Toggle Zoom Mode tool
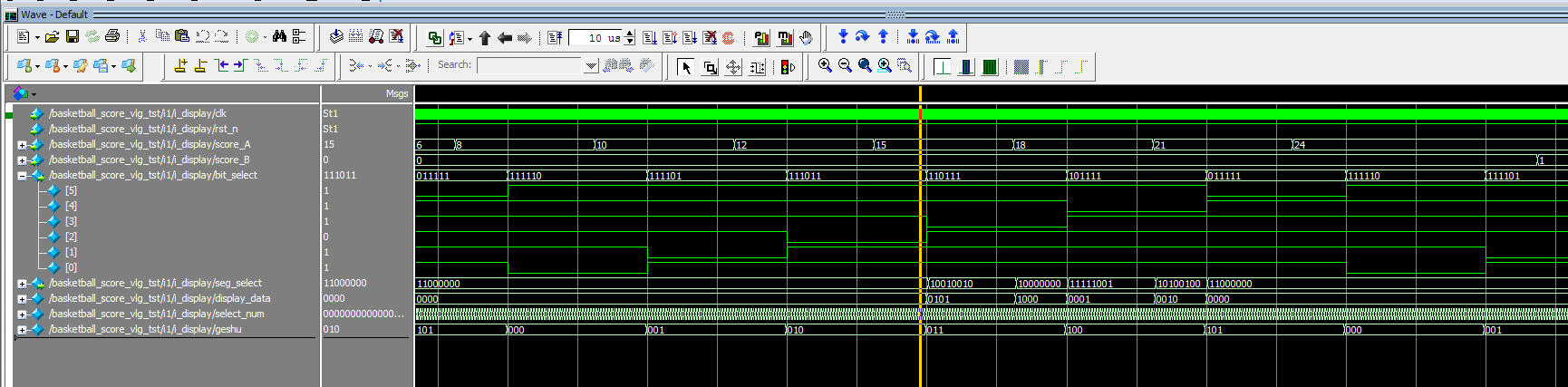Image resolution: width=1568 pixels, height=387 pixels. point(710,67)
